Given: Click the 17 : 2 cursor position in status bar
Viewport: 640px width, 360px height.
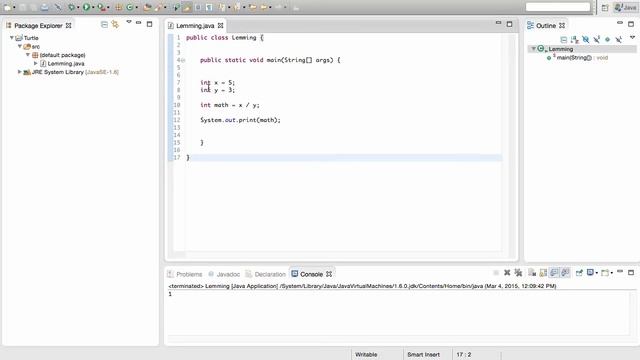Looking at the screenshot, I should pos(464,355).
